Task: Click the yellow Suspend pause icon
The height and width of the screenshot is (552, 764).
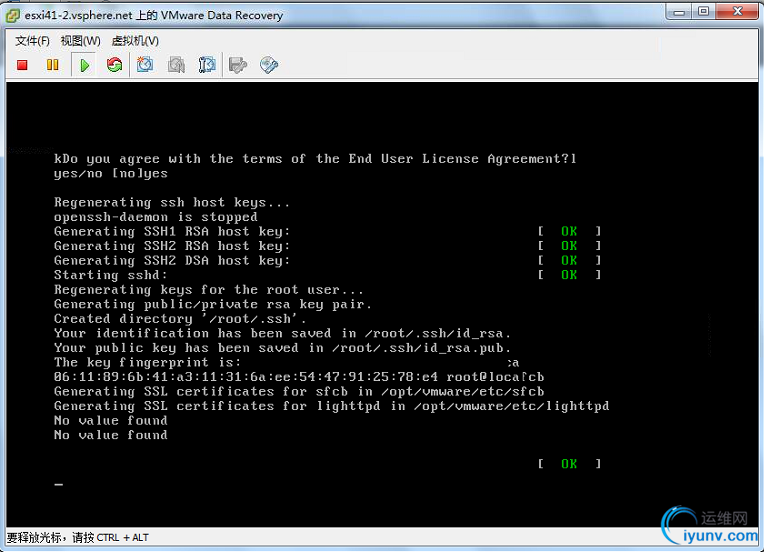Action: click(x=52, y=65)
